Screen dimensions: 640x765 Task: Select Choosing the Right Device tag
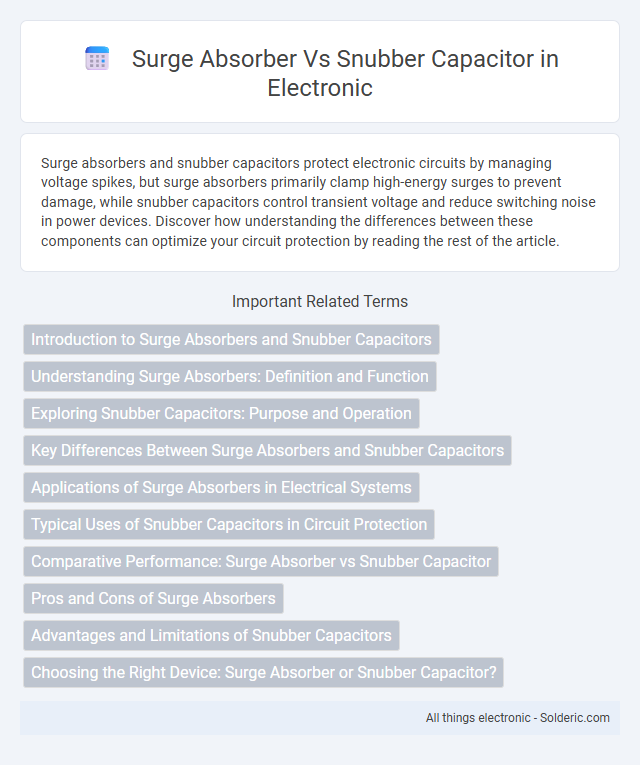click(x=263, y=673)
